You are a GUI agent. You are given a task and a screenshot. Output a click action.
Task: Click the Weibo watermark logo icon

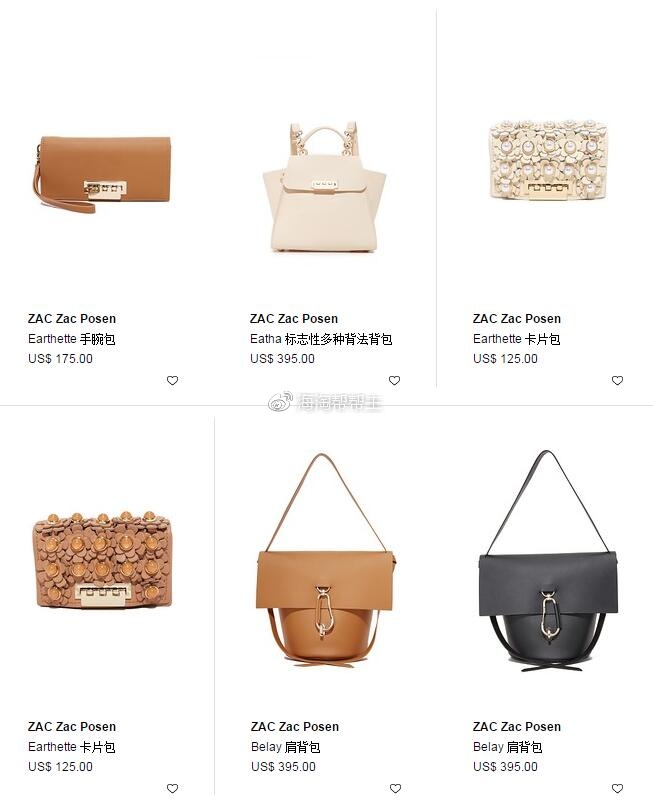[281, 401]
